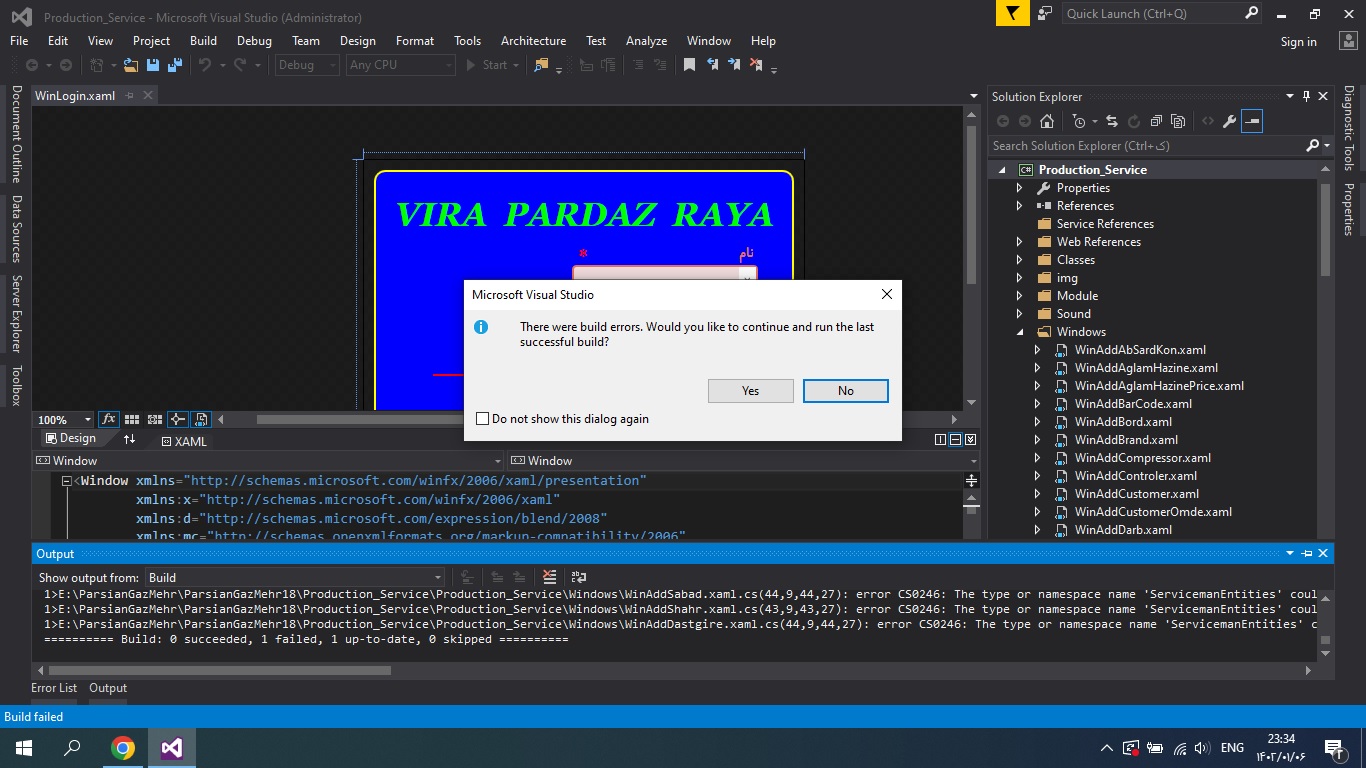Toggle Preview Selected Items button

click(x=1252, y=121)
